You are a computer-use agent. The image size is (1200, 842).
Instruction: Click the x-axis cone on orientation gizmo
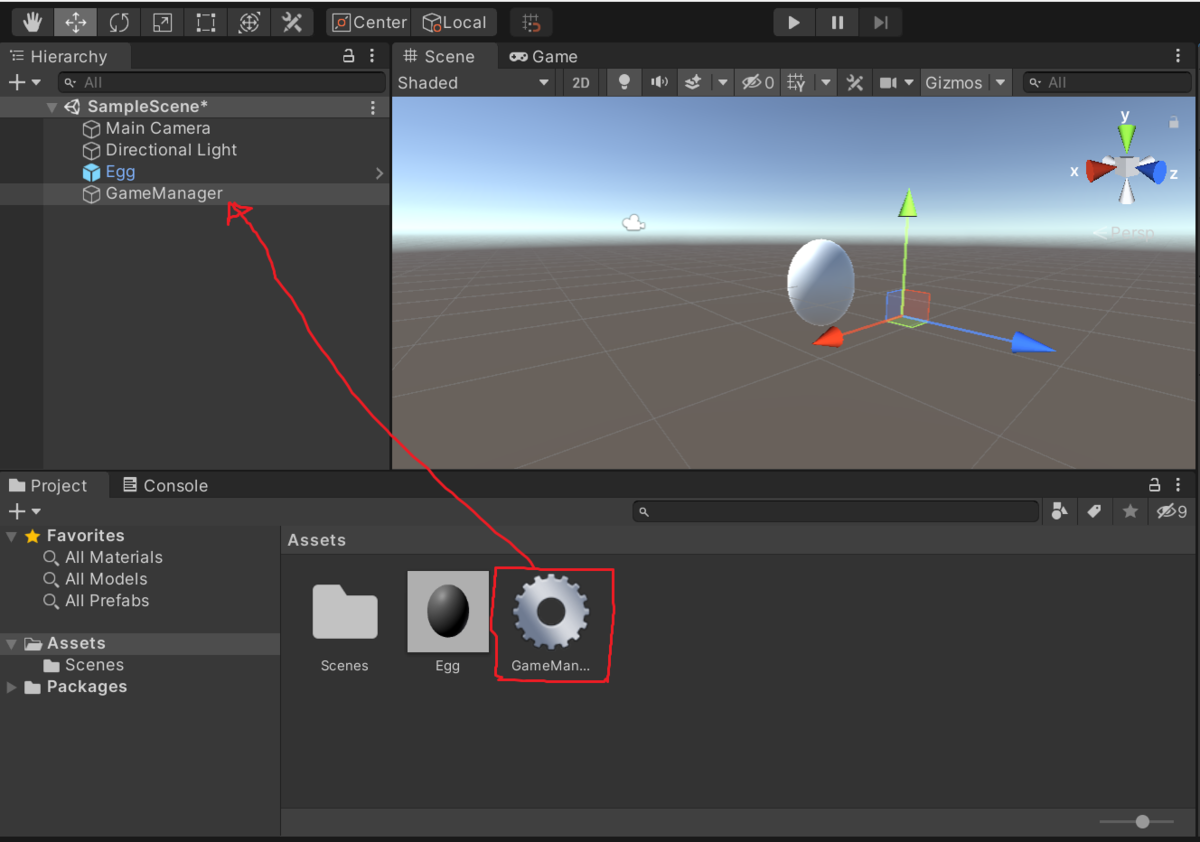coord(1099,170)
